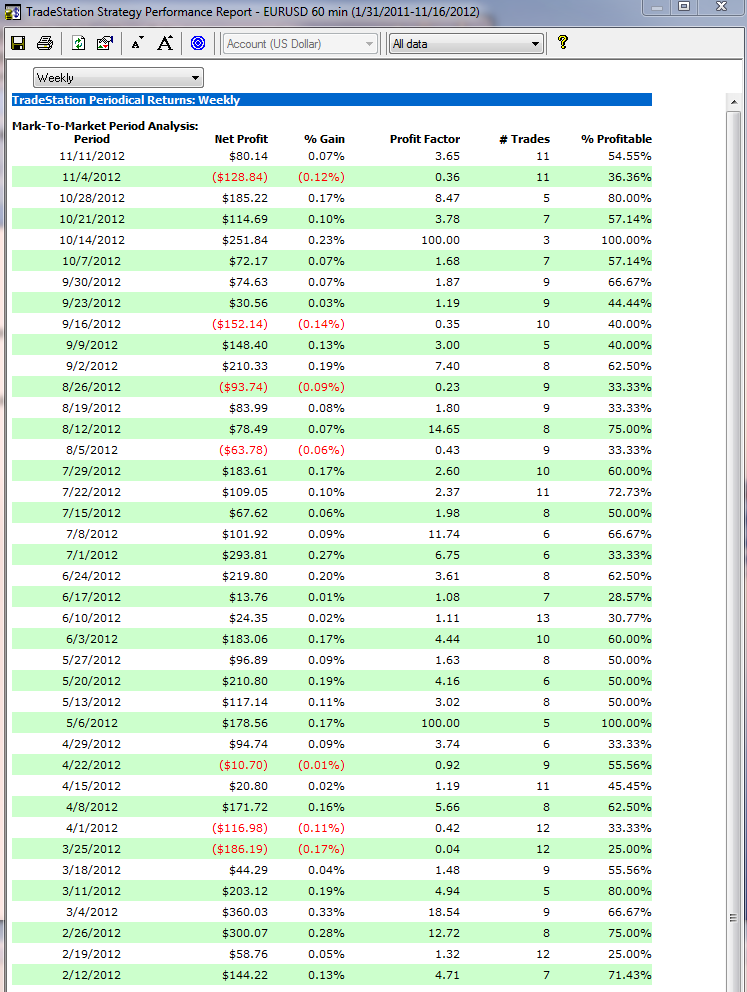This screenshot has height=992, width=747.
Task: Select the 11/11/2012 period row
Action: (x=92, y=156)
